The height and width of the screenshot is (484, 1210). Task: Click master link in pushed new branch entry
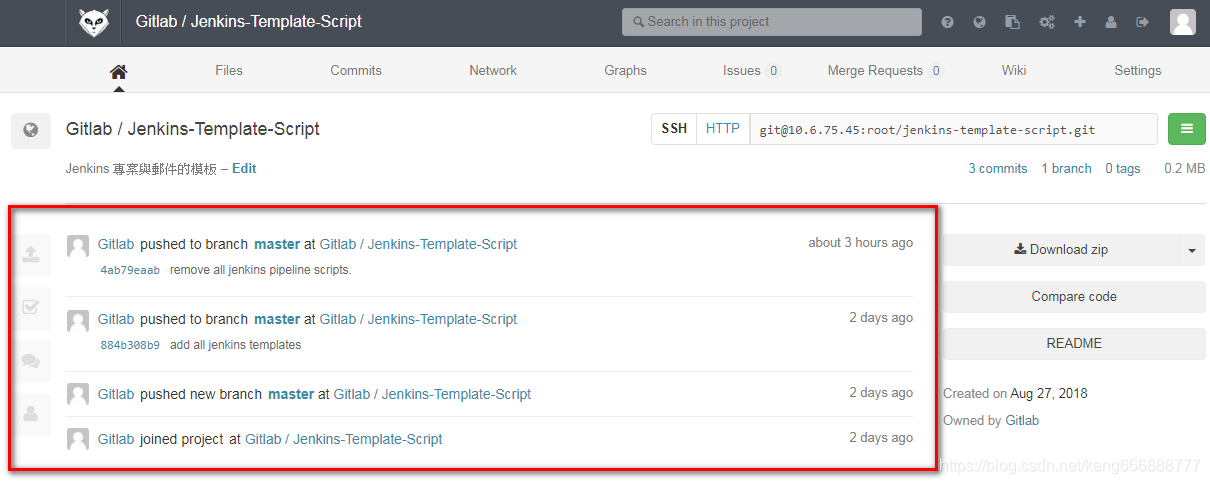(x=291, y=395)
